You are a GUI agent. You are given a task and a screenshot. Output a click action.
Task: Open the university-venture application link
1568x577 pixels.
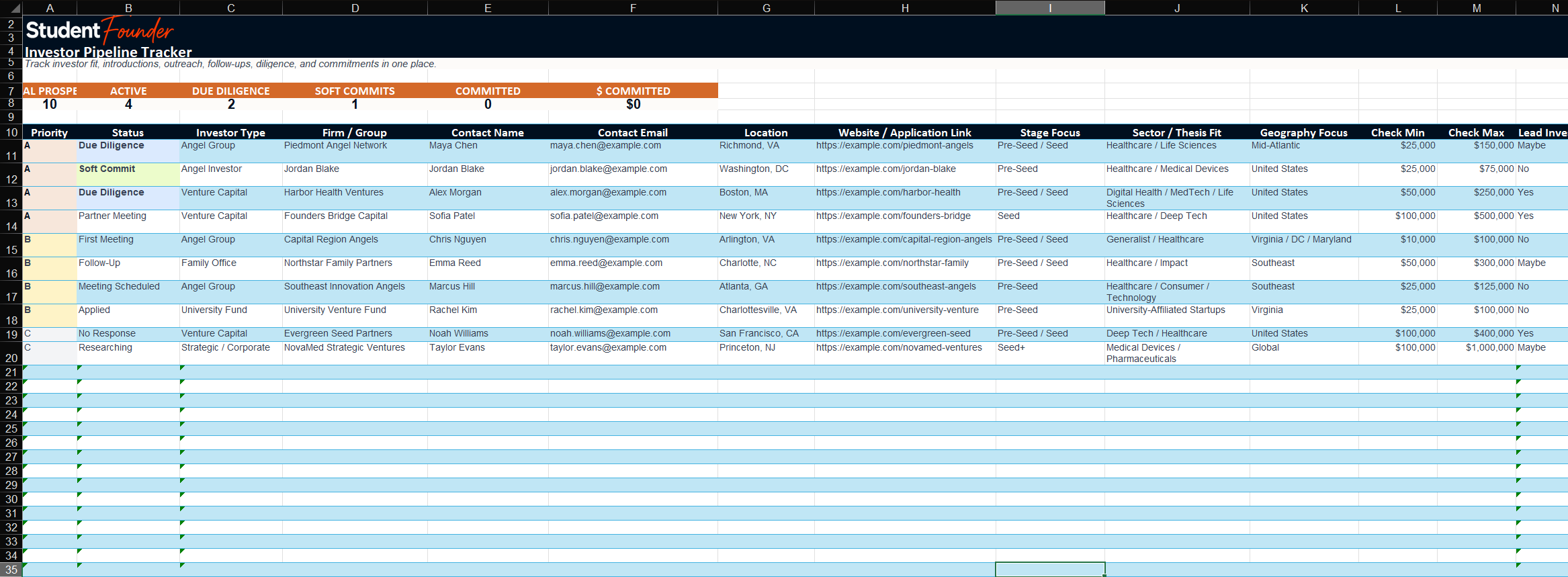pyautogui.click(x=898, y=310)
